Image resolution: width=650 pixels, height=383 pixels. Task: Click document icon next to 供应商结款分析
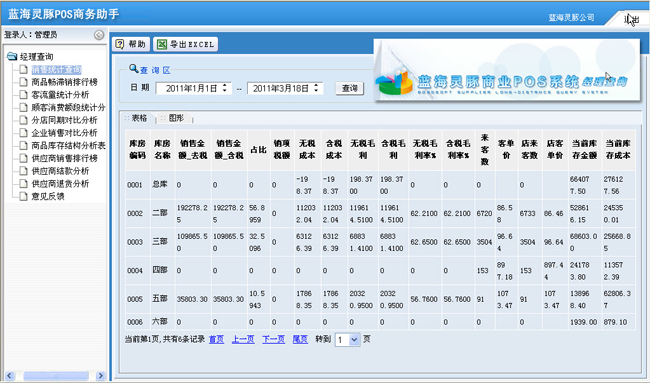click(24, 171)
